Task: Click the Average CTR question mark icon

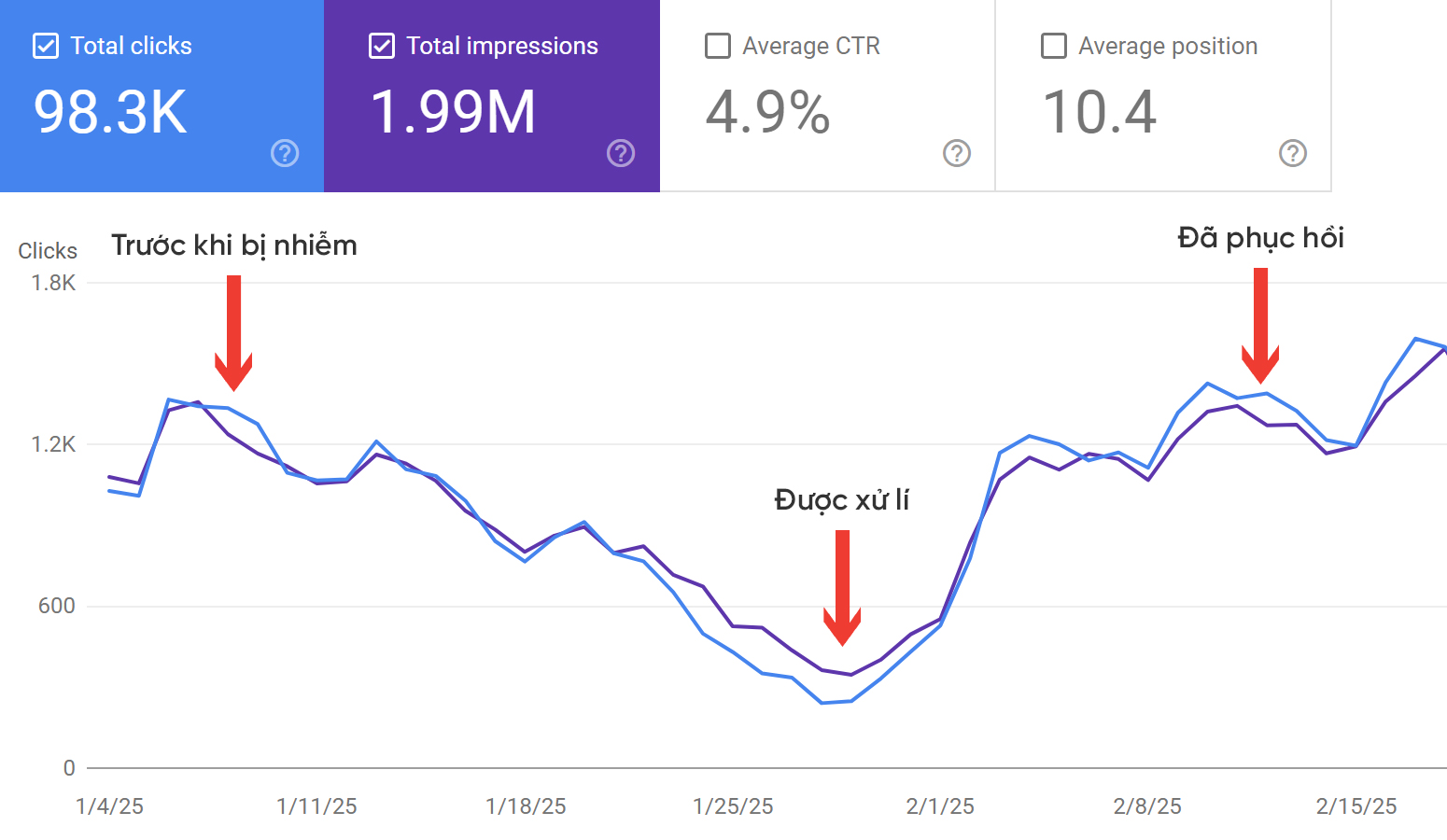Action: point(957,153)
